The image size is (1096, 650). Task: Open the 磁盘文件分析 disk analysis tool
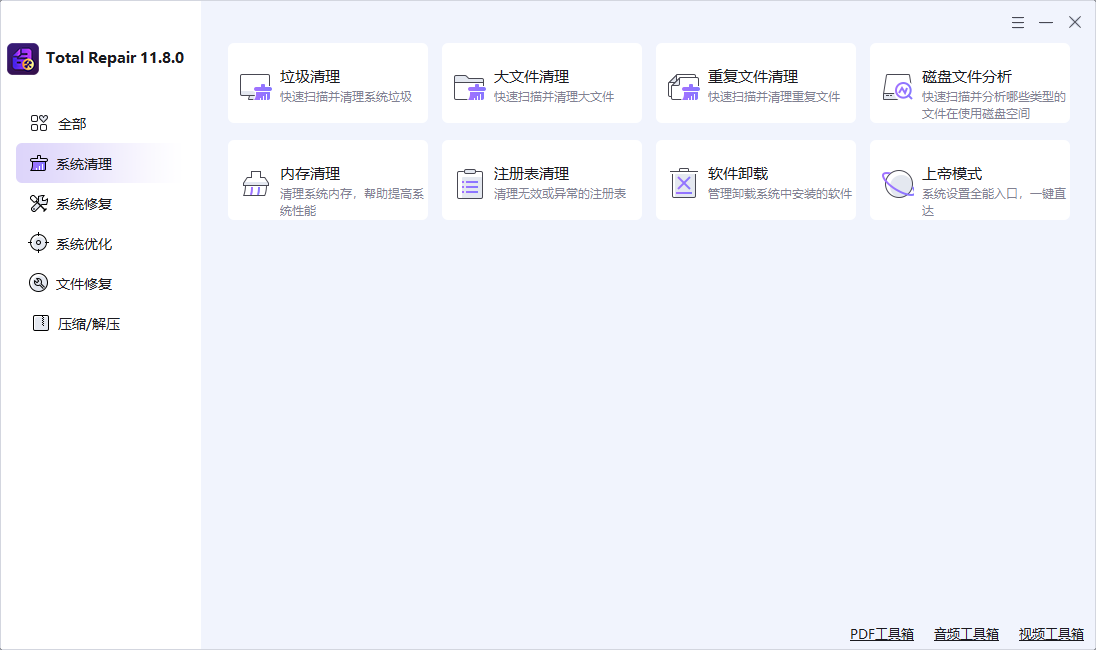pyautogui.click(x=897, y=86)
